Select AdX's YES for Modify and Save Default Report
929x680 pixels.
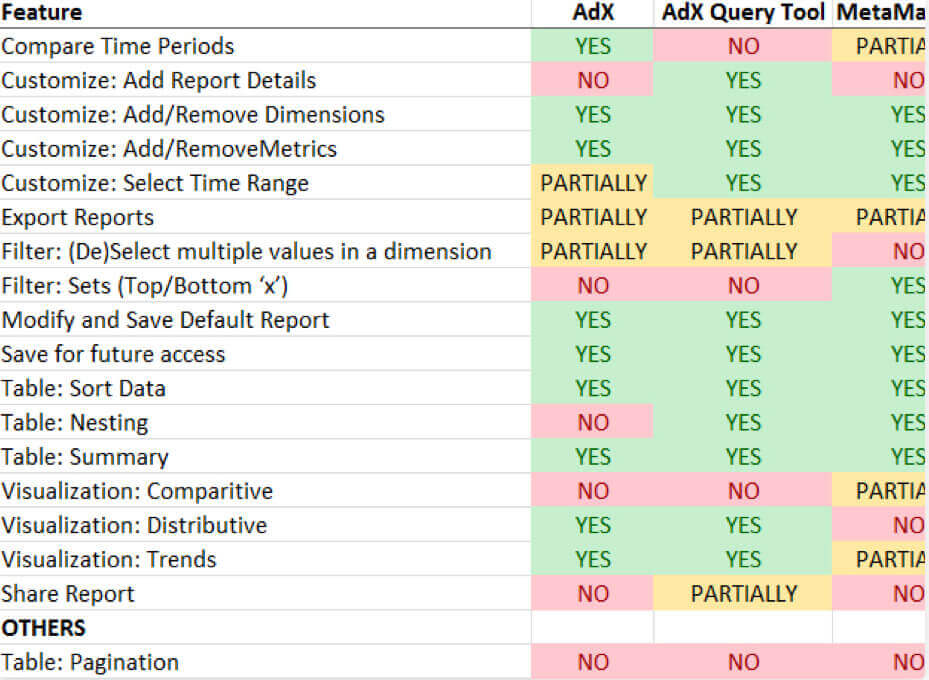point(592,320)
